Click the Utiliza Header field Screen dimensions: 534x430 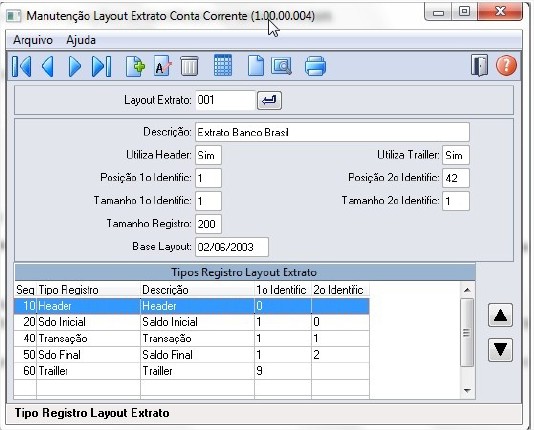208,155
